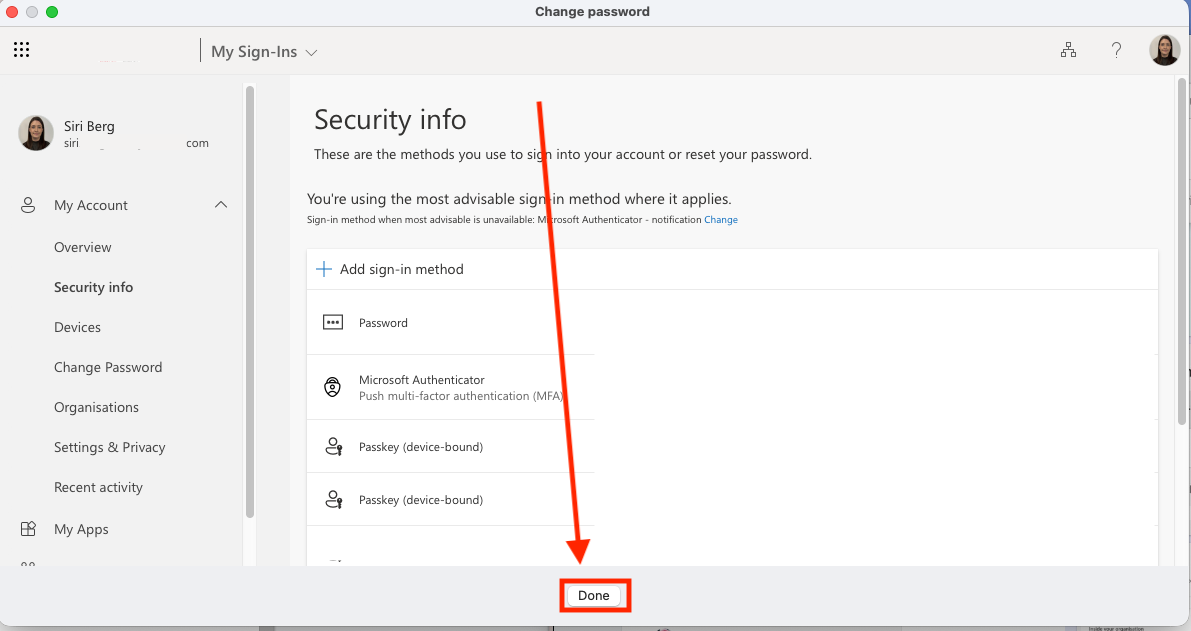The width and height of the screenshot is (1191, 631).
Task: Click the My Account person icon
Action: 27,205
